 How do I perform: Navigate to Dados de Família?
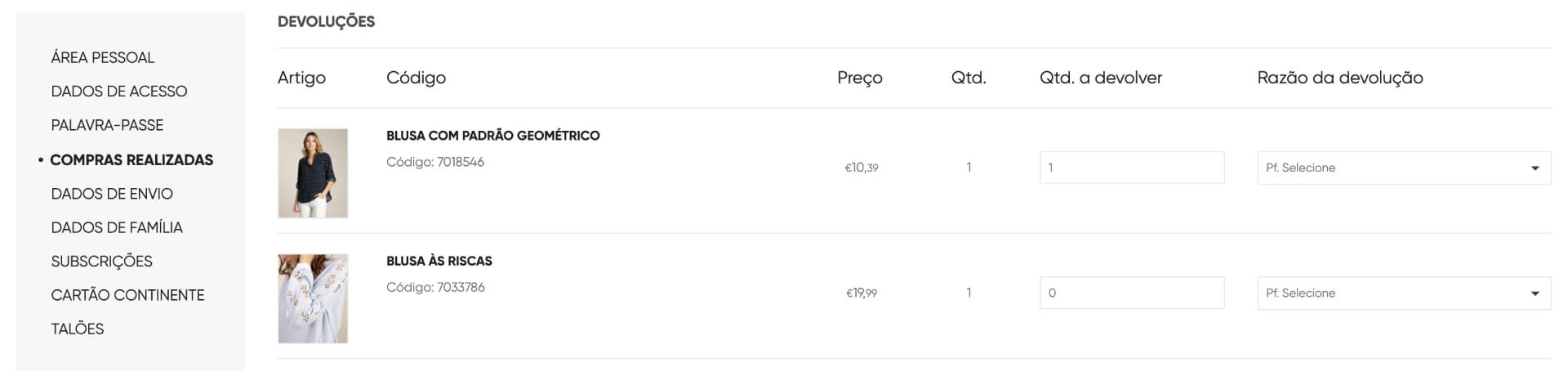(117, 227)
